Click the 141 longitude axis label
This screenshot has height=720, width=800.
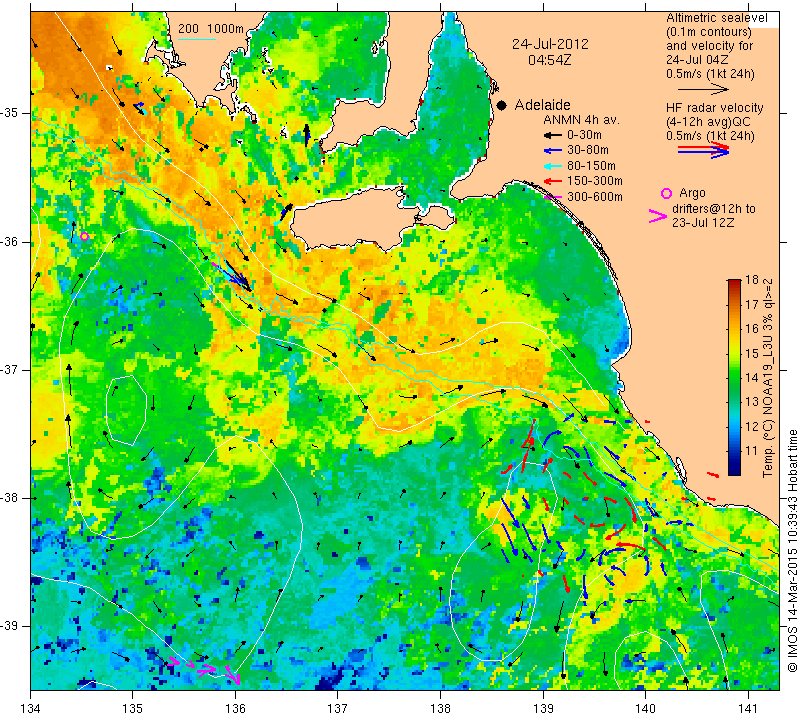(748, 709)
